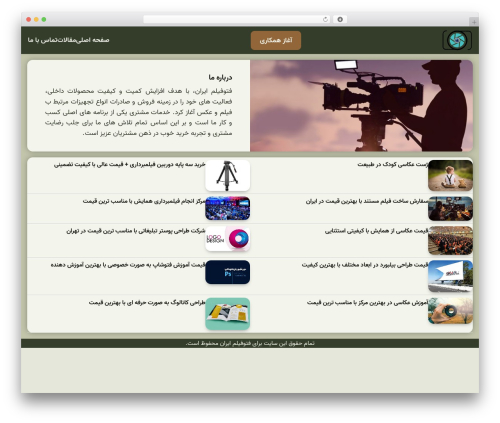Open article ژست عکاسی کودک در طبیعت
The image size is (500, 423).
pos(393,164)
